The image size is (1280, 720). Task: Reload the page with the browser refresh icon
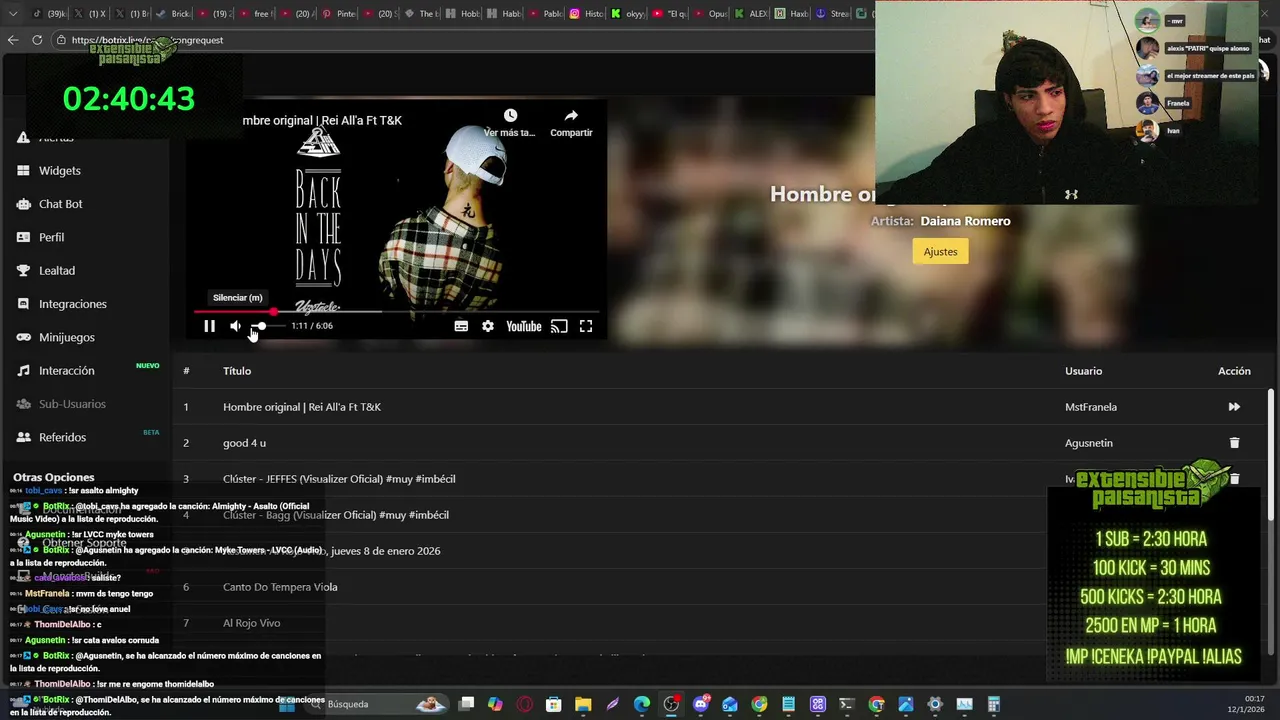(x=37, y=40)
